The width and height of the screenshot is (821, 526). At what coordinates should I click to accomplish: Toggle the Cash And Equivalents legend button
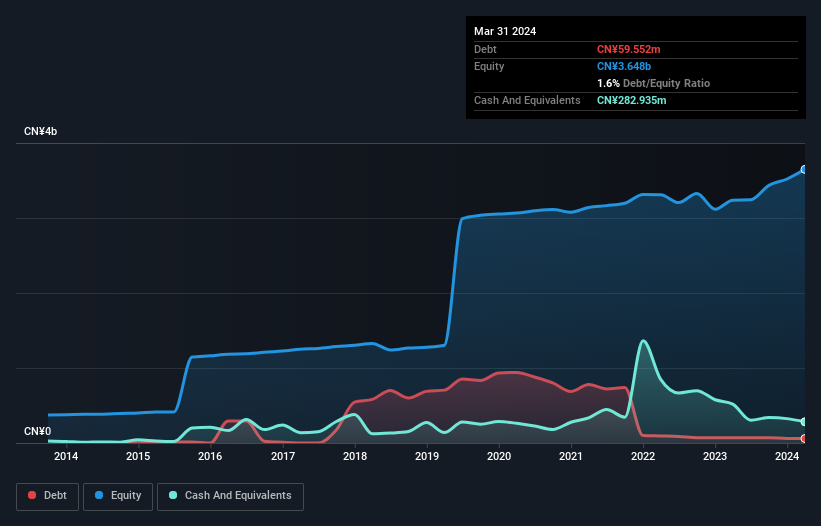pyautogui.click(x=230, y=496)
